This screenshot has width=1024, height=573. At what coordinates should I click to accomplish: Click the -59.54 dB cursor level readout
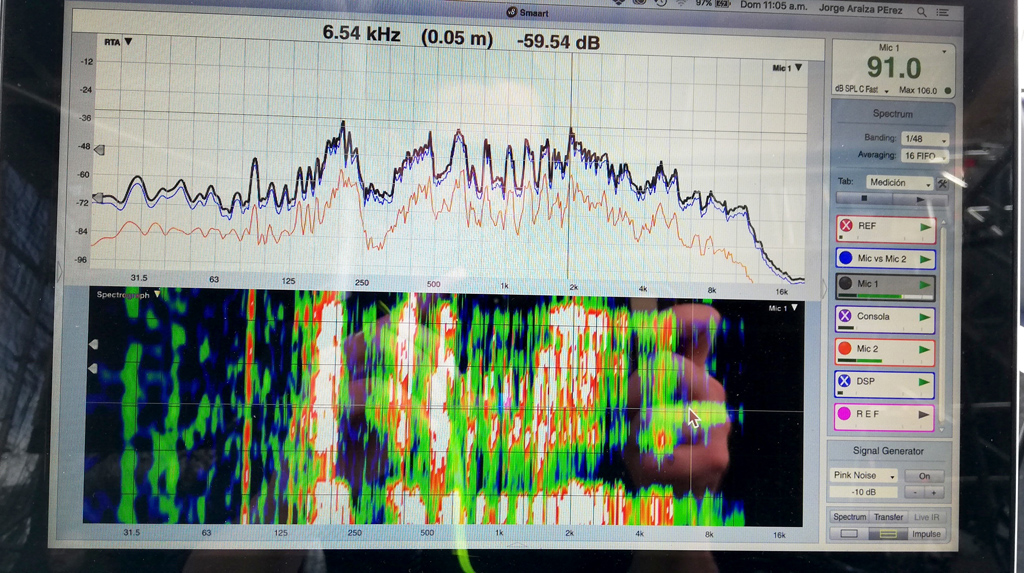[x=558, y=42]
